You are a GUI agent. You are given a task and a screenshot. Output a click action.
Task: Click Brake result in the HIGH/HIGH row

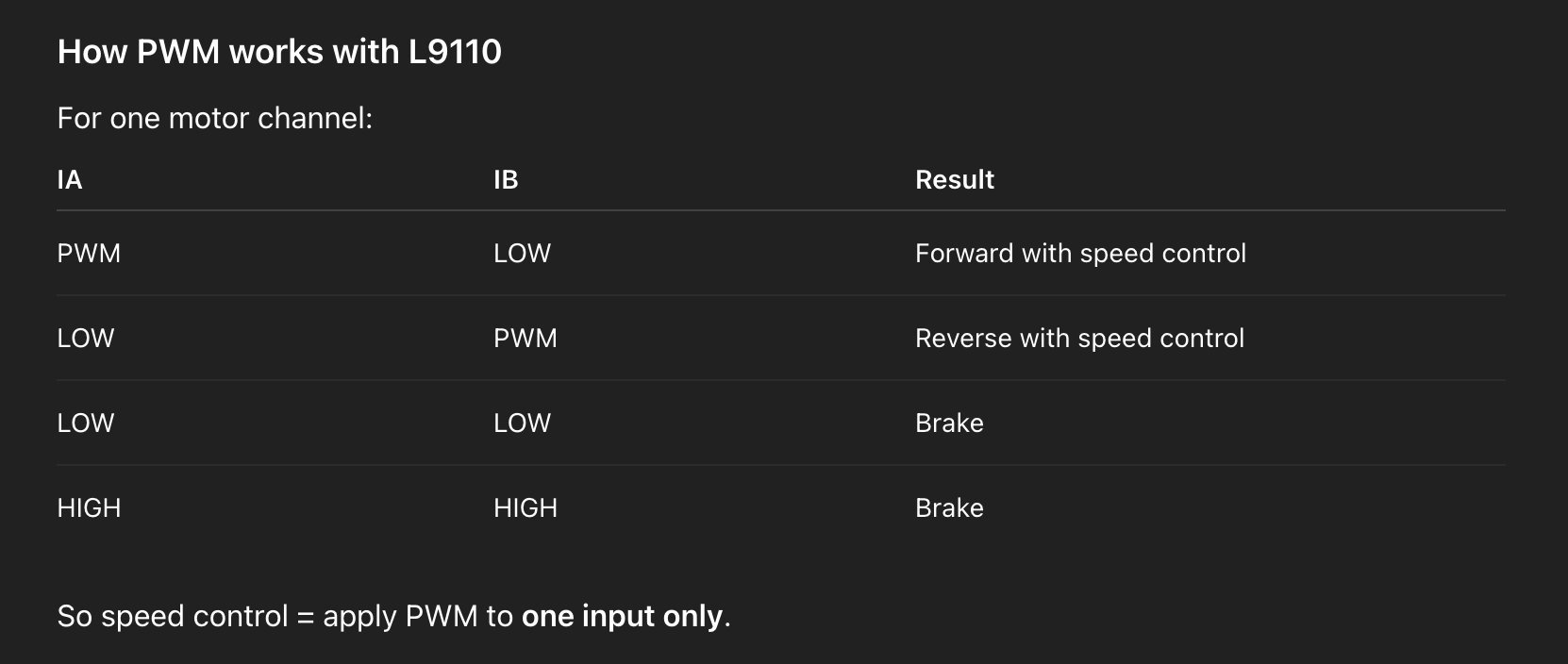click(x=949, y=508)
